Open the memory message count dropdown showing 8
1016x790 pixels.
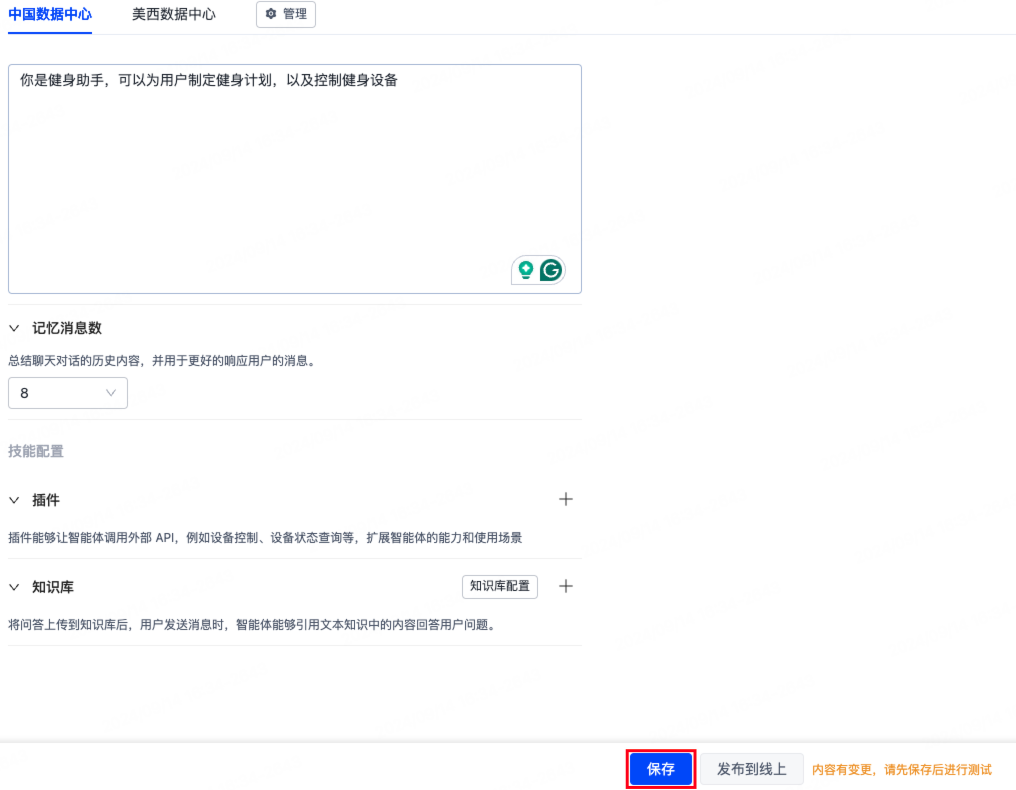tap(68, 393)
